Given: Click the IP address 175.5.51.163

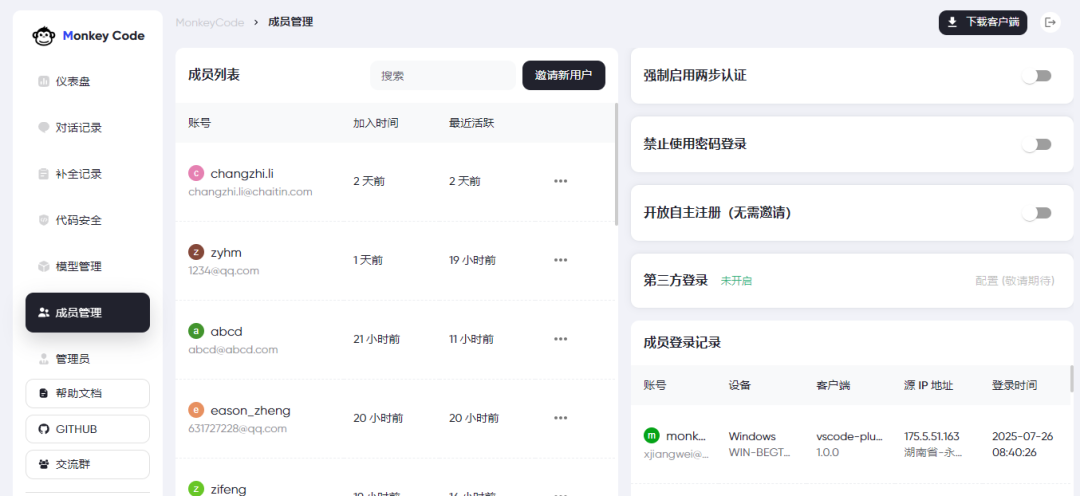Looking at the screenshot, I should pos(932,437).
